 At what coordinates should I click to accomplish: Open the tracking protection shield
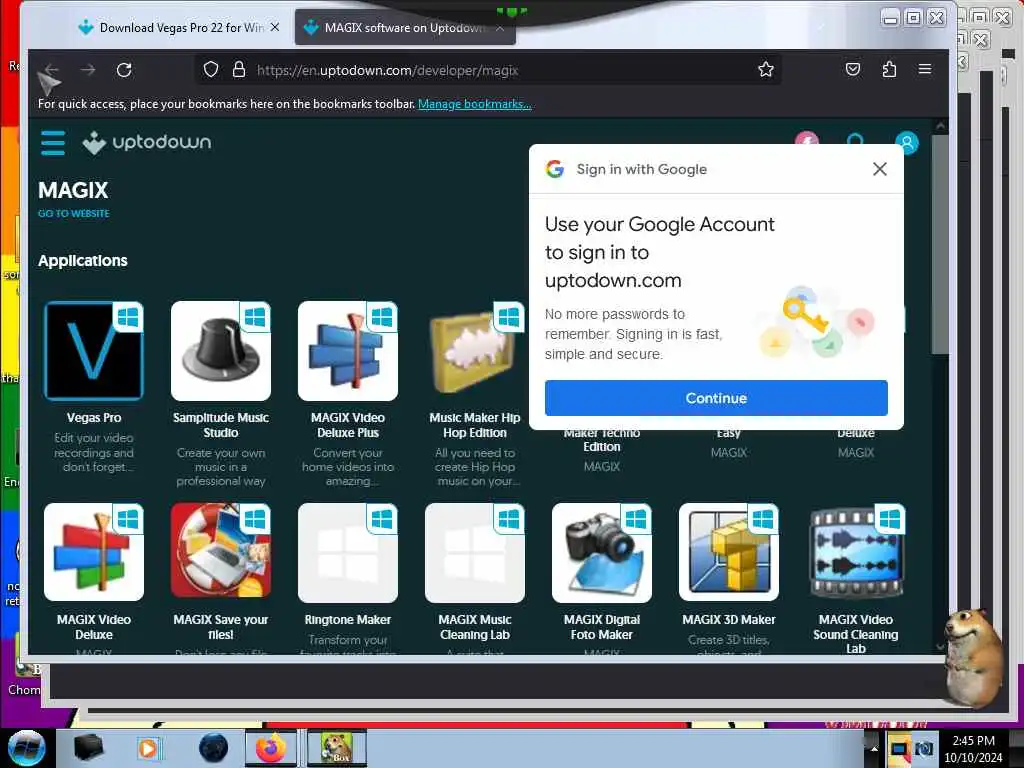coord(210,69)
